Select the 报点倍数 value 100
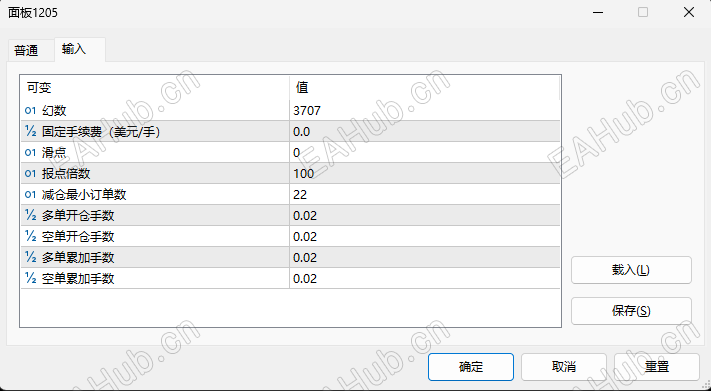Viewport: 711px width, 391px height. (x=303, y=173)
